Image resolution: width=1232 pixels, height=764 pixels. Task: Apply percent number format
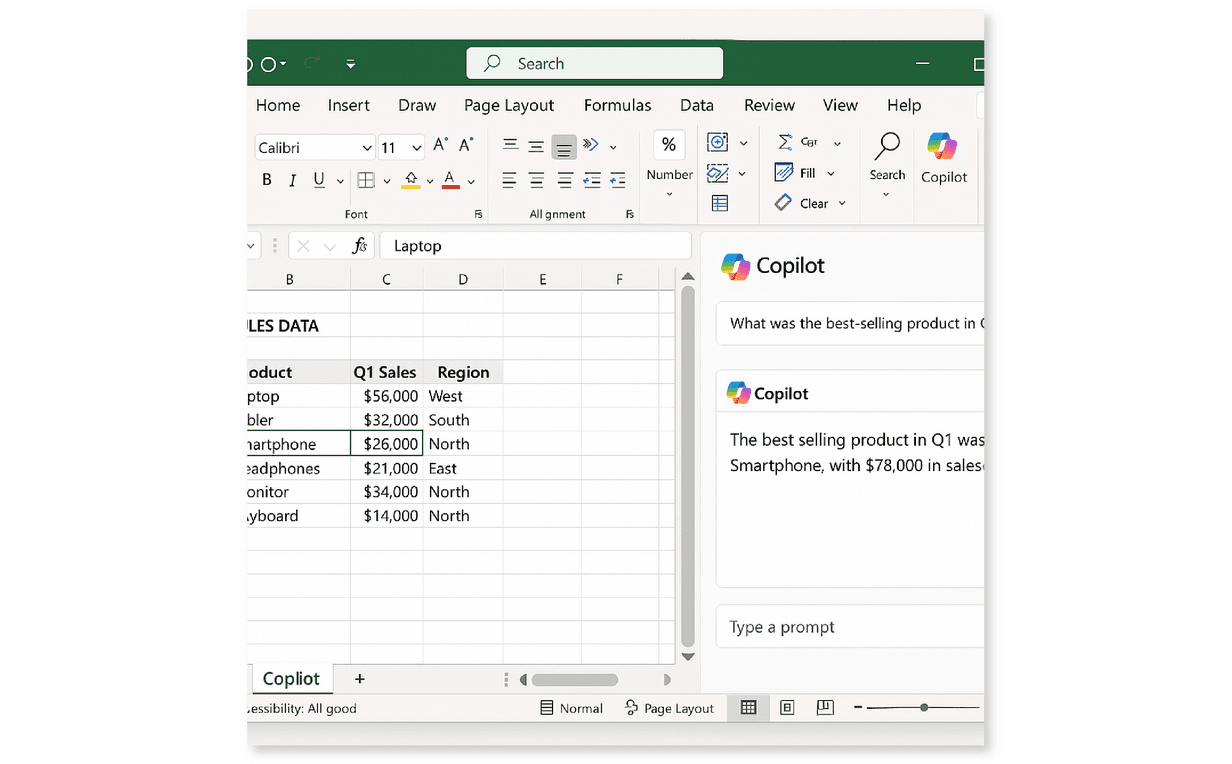pos(668,145)
